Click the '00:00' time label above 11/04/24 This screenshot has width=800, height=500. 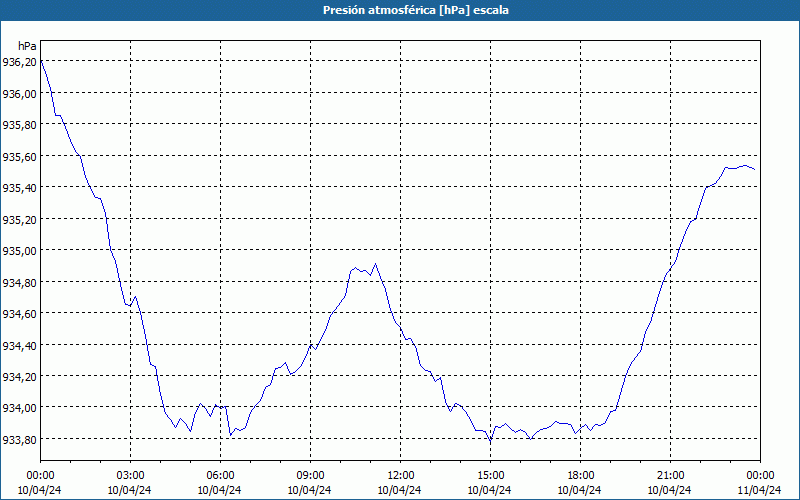[x=760, y=476]
